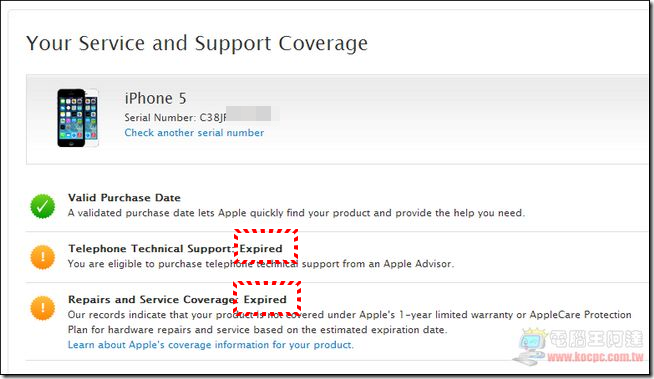Click the watermark computer mascot logo
Image resolution: width=654 pixels, height=379 pixels.
530,346
